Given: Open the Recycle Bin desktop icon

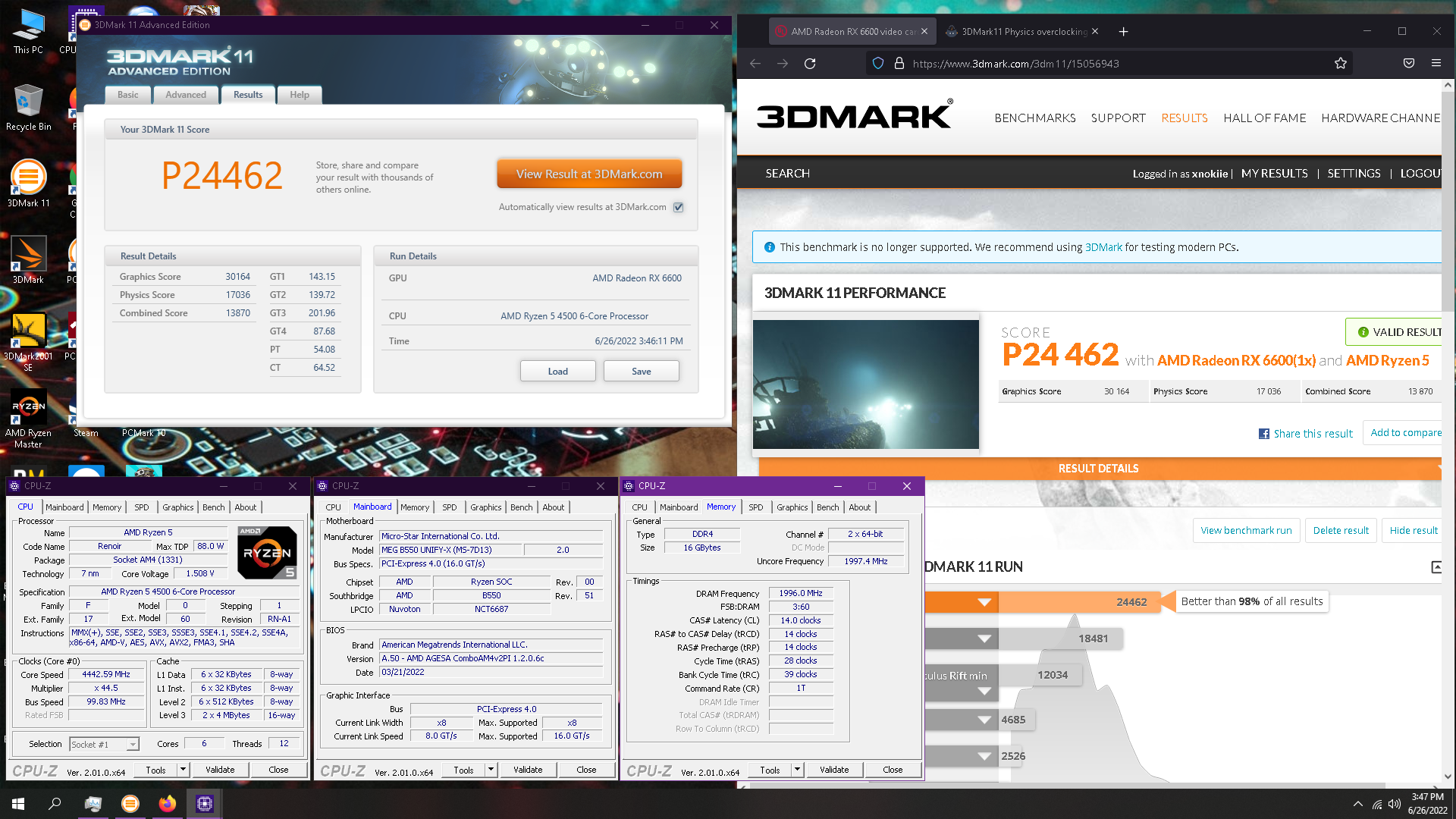Looking at the screenshot, I should [x=28, y=107].
